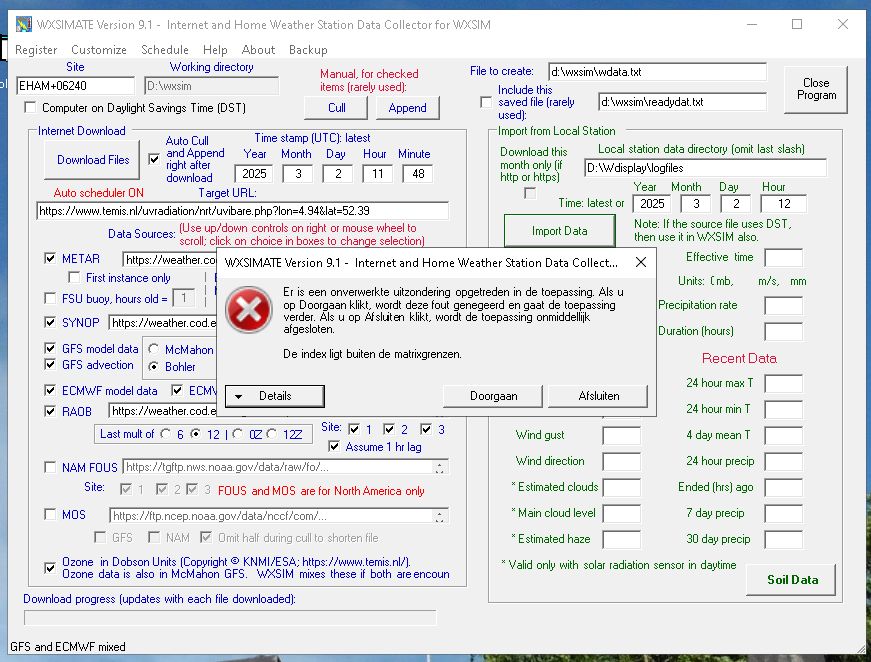This screenshot has width=871, height=662.
Task: Click NAM FOUS URL spinner arrows
Action: [x=439, y=468]
